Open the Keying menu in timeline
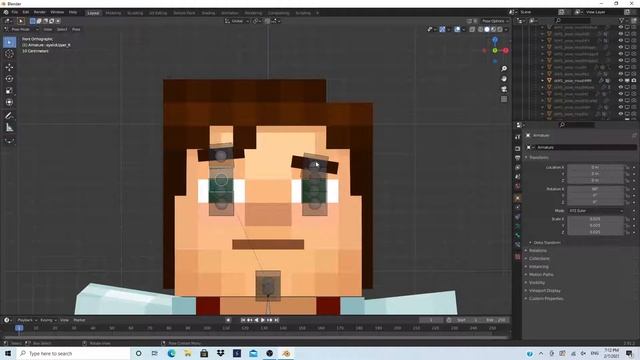The image size is (640, 360). (x=48, y=320)
